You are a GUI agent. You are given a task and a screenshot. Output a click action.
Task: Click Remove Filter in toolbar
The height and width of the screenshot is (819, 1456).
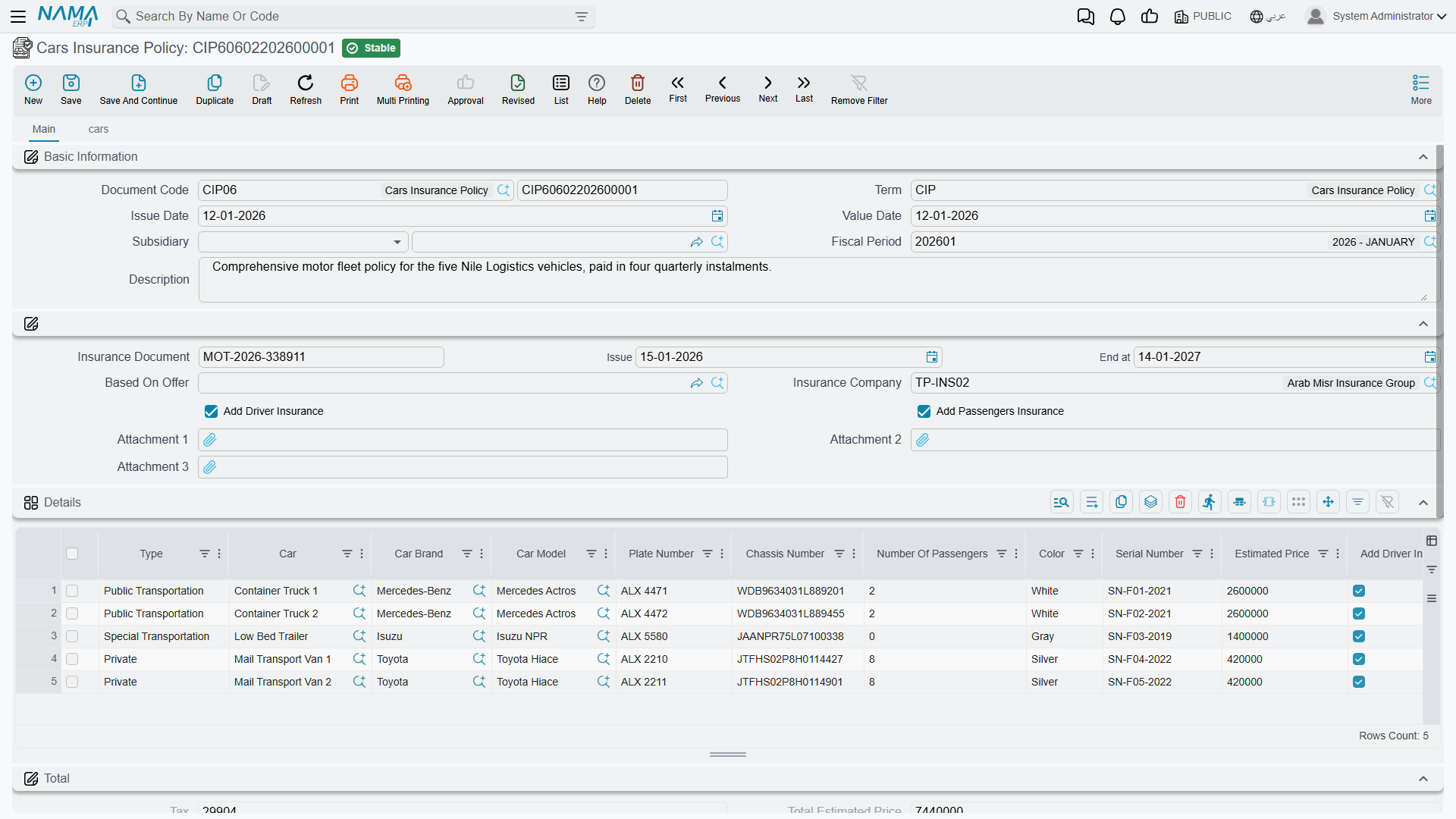click(x=859, y=89)
